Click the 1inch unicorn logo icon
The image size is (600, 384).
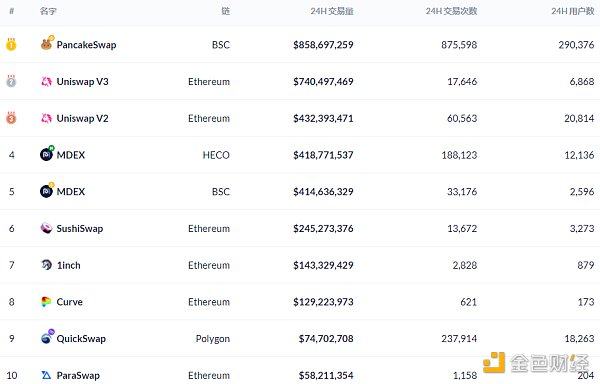click(x=46, y=265)
